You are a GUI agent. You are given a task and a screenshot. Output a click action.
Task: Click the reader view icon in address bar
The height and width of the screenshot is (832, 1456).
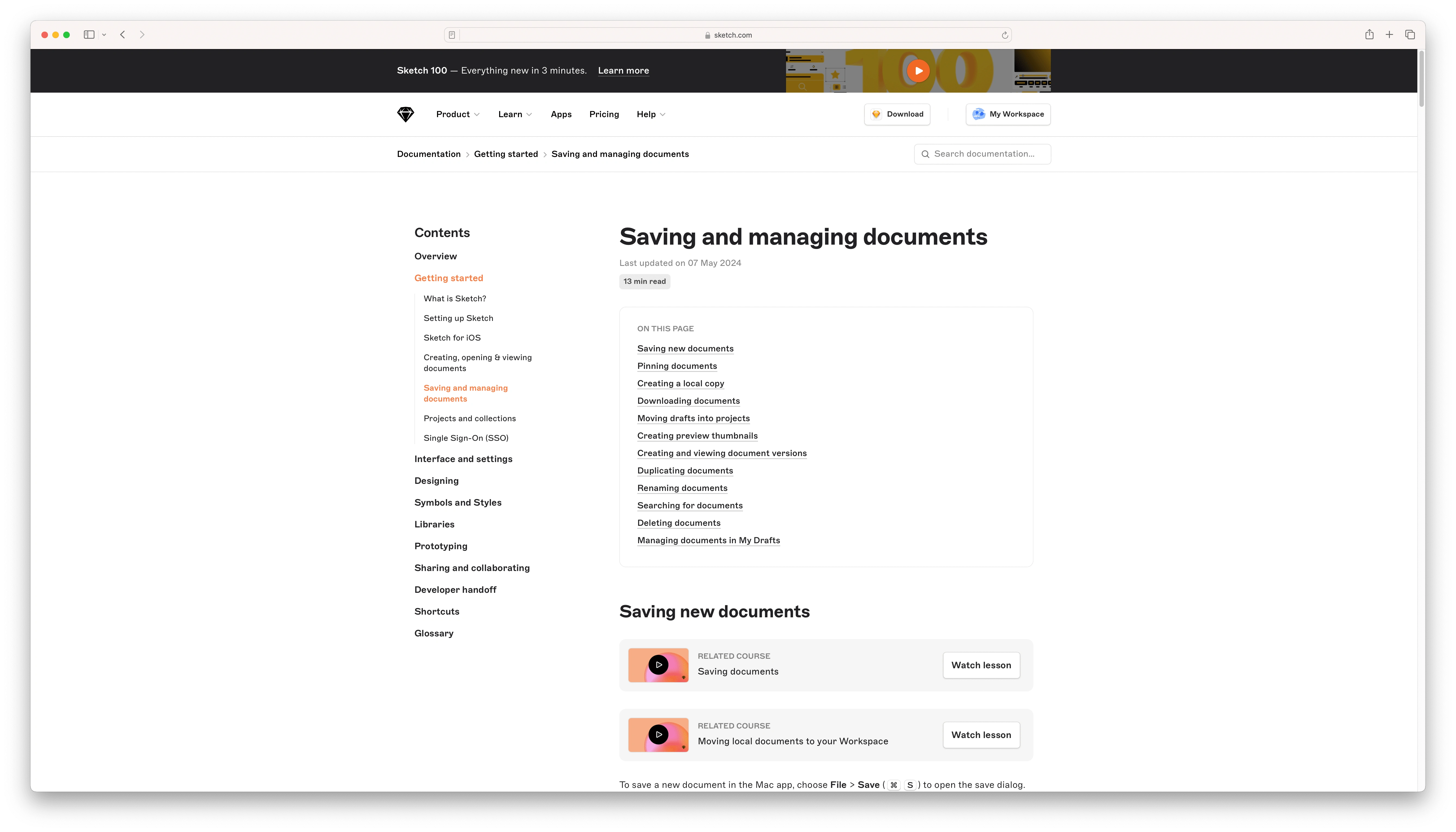(x=451, y=35)
